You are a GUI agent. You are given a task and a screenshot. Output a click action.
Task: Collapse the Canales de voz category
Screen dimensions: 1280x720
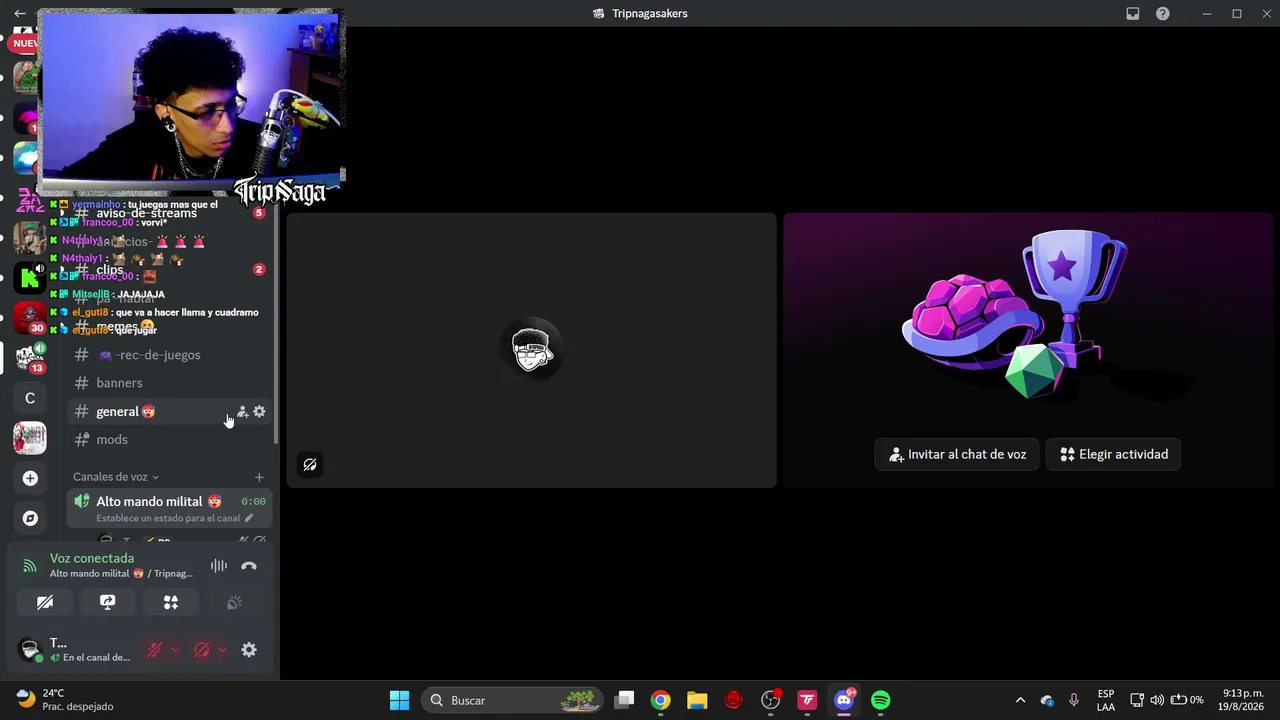click(116, 477)
